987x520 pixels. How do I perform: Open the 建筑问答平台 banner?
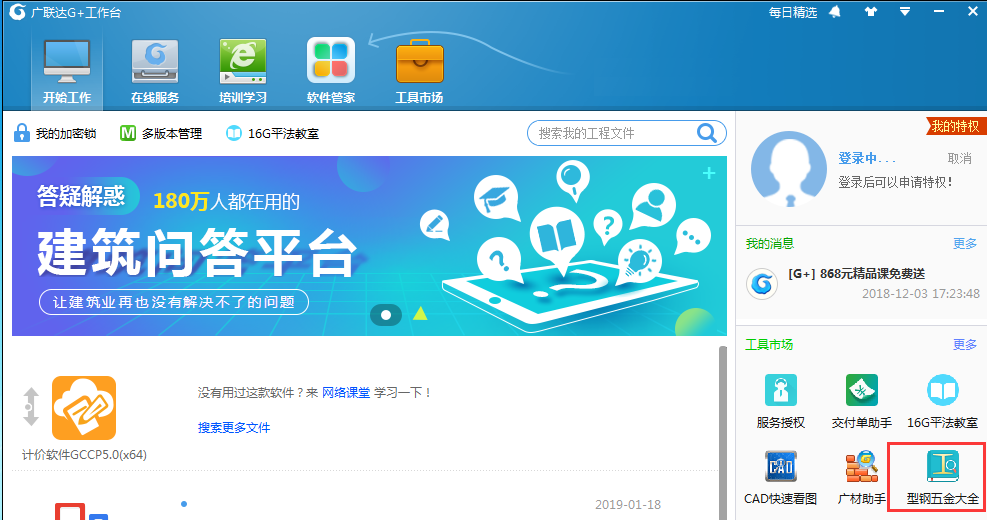[x=369, y=246]
